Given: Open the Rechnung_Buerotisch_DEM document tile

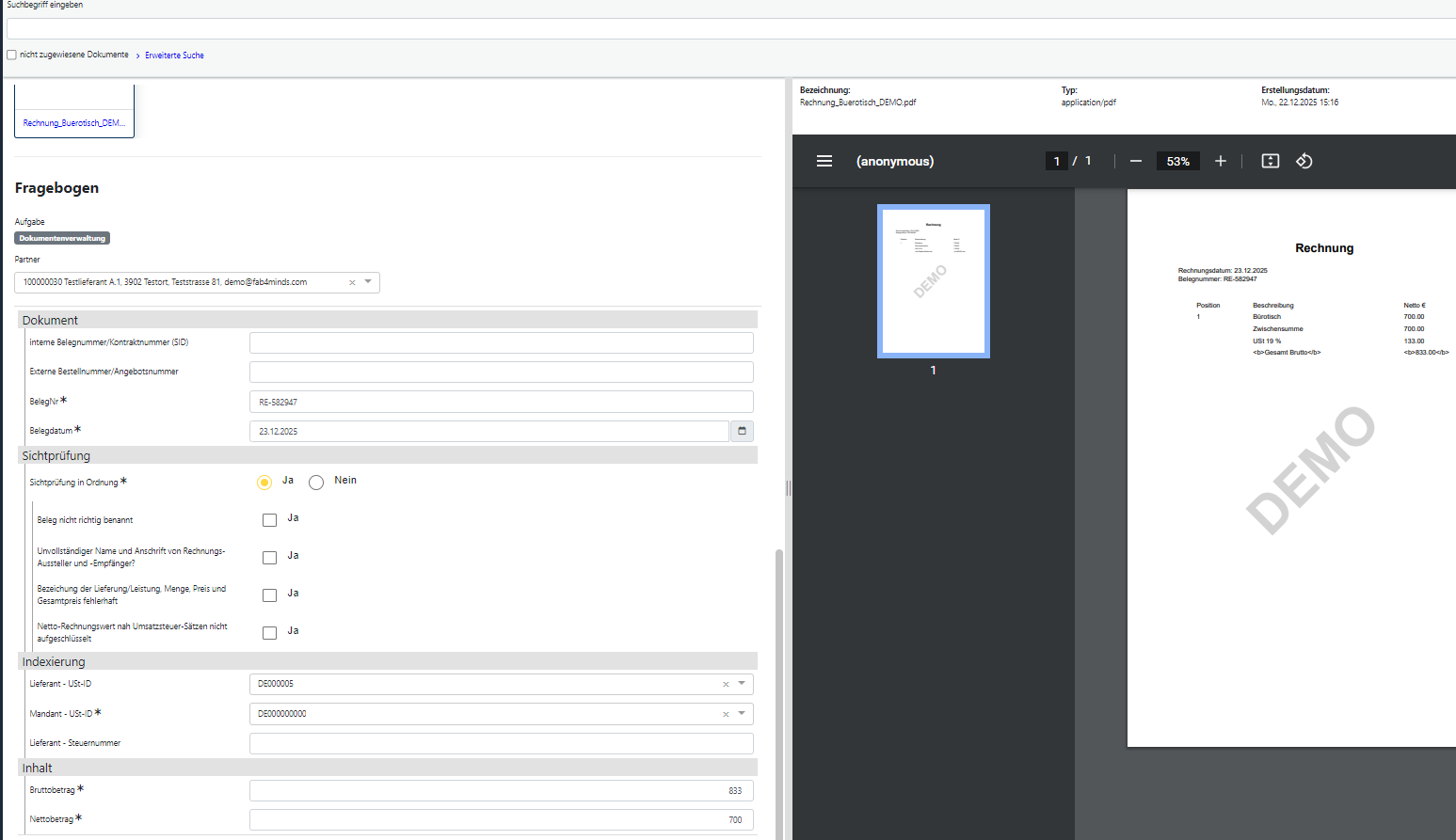Looking at the screenshot, I should pyautogui.click(x=73, y=122).
